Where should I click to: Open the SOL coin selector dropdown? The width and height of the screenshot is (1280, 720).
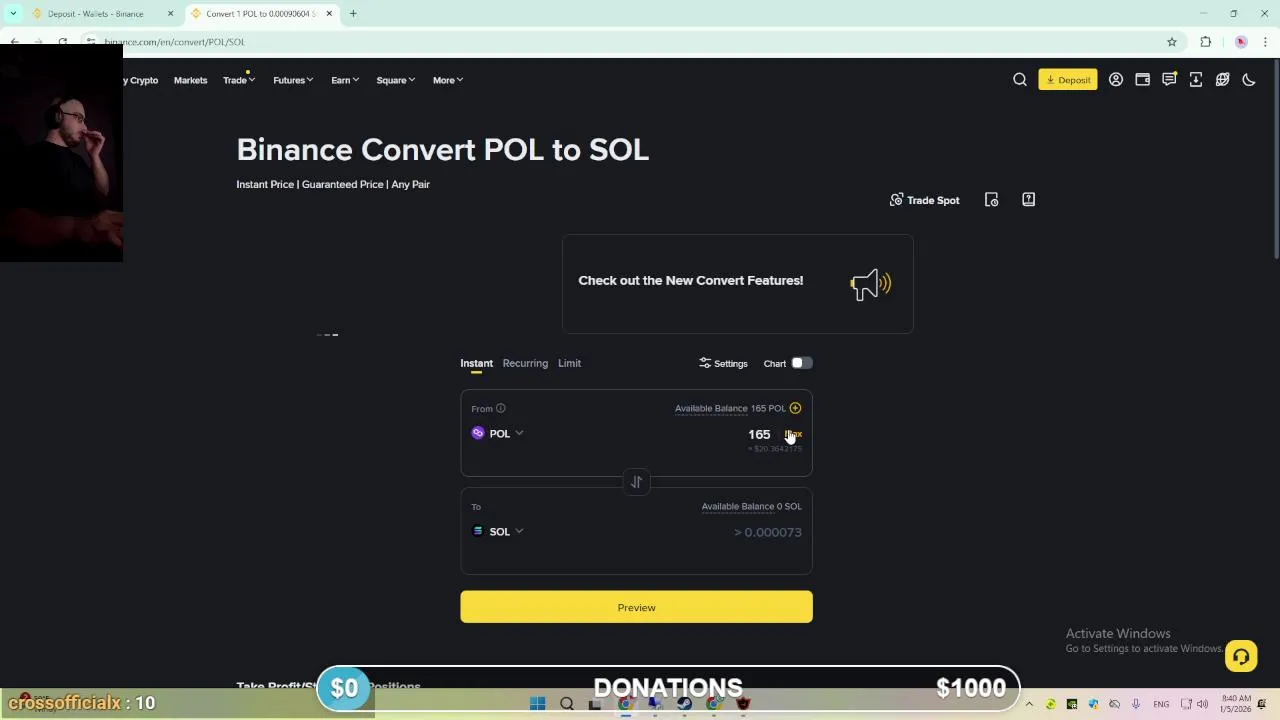498,531
